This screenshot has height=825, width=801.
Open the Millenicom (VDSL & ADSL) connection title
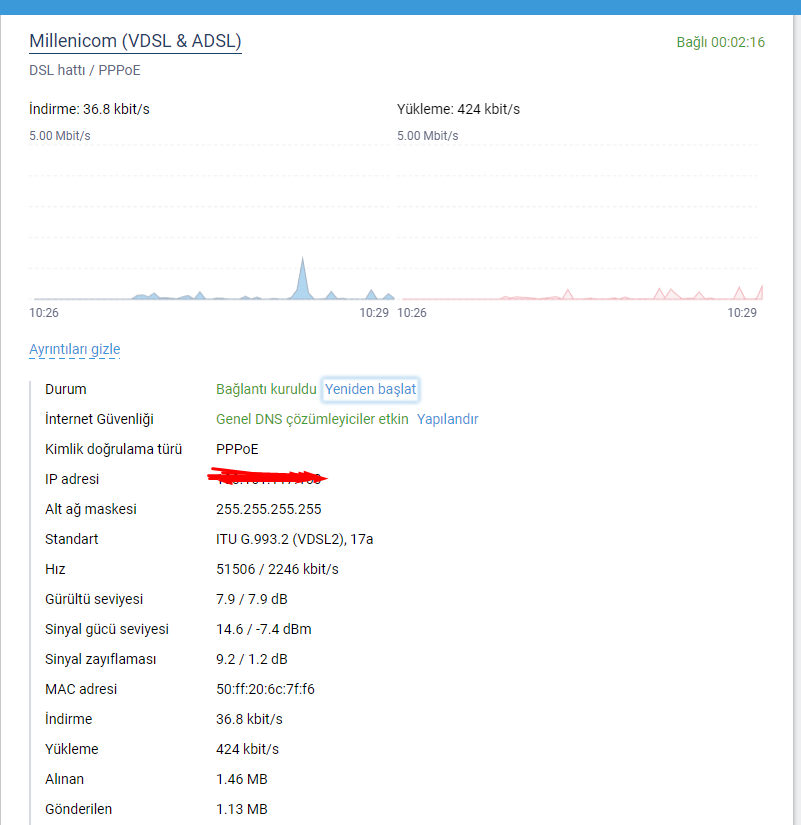[x=135, y=41]
